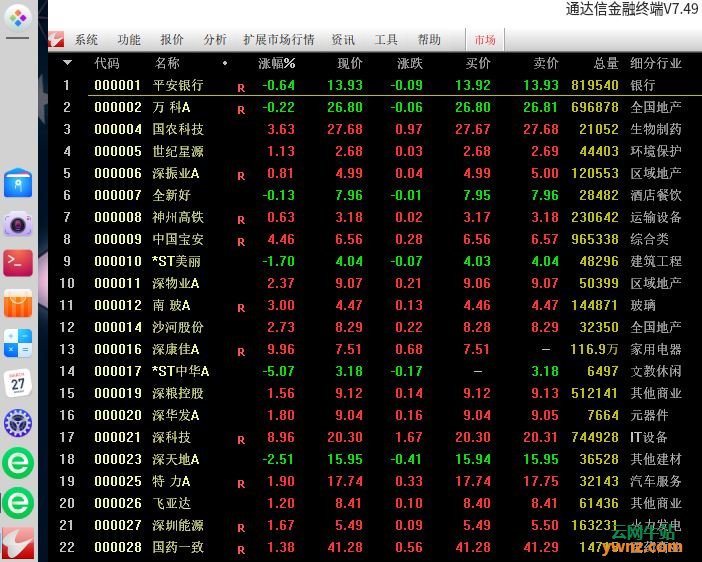Viewport: 702px width, 562px height.
Task: Sort by the 现价 column header
Action: click(x=350, y=63)
